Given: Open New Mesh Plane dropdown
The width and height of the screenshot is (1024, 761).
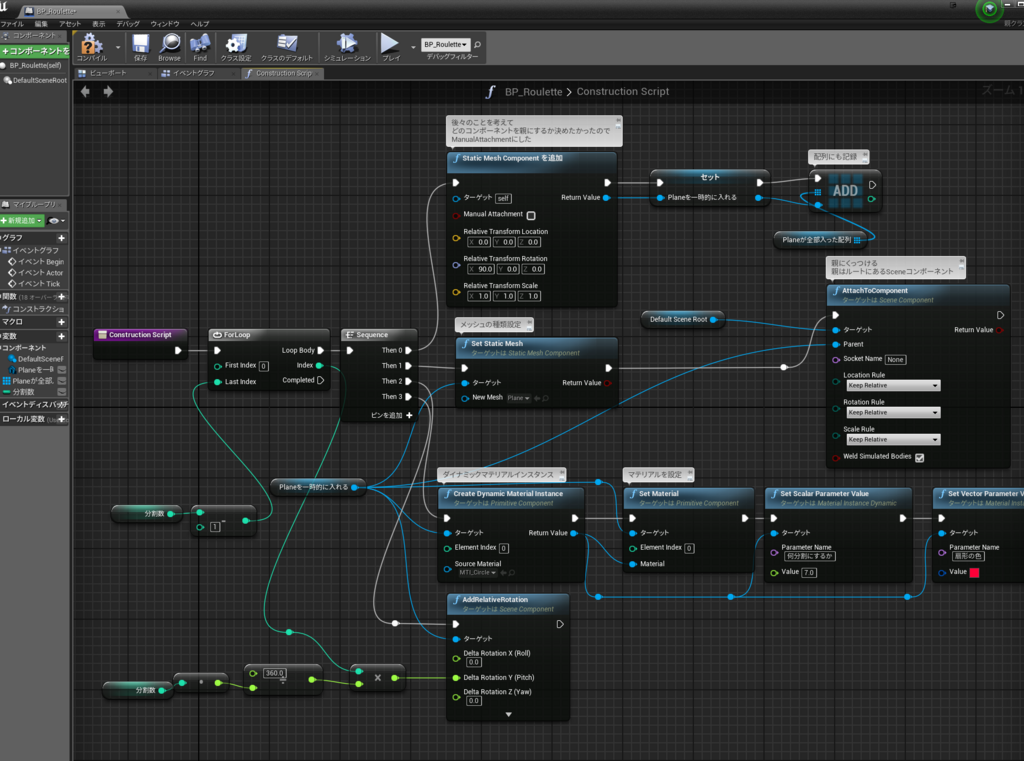Looking at the screenshot, I should (x=519, y=398).
